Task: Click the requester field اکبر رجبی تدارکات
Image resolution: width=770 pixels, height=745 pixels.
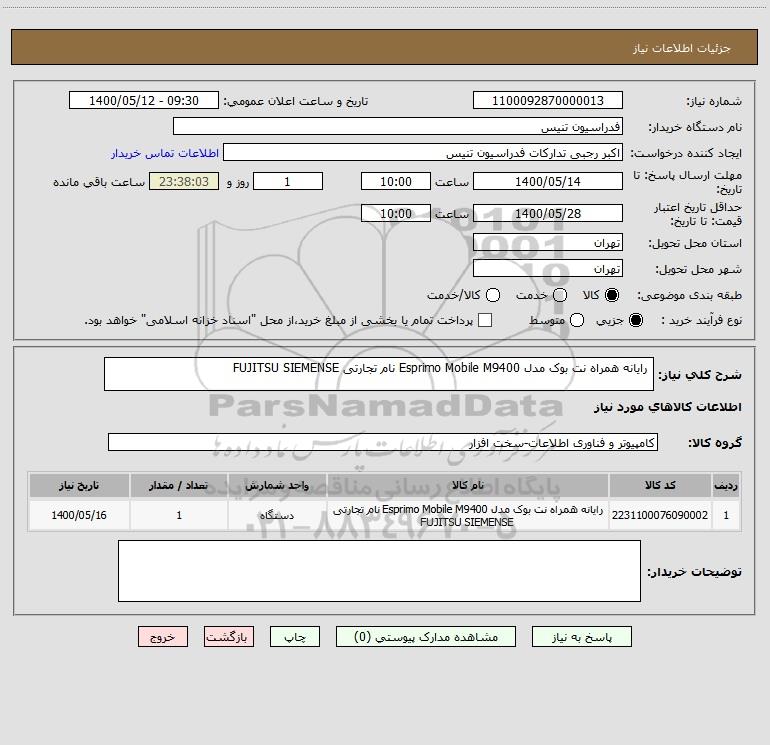Action: click(x=423, y=153)
